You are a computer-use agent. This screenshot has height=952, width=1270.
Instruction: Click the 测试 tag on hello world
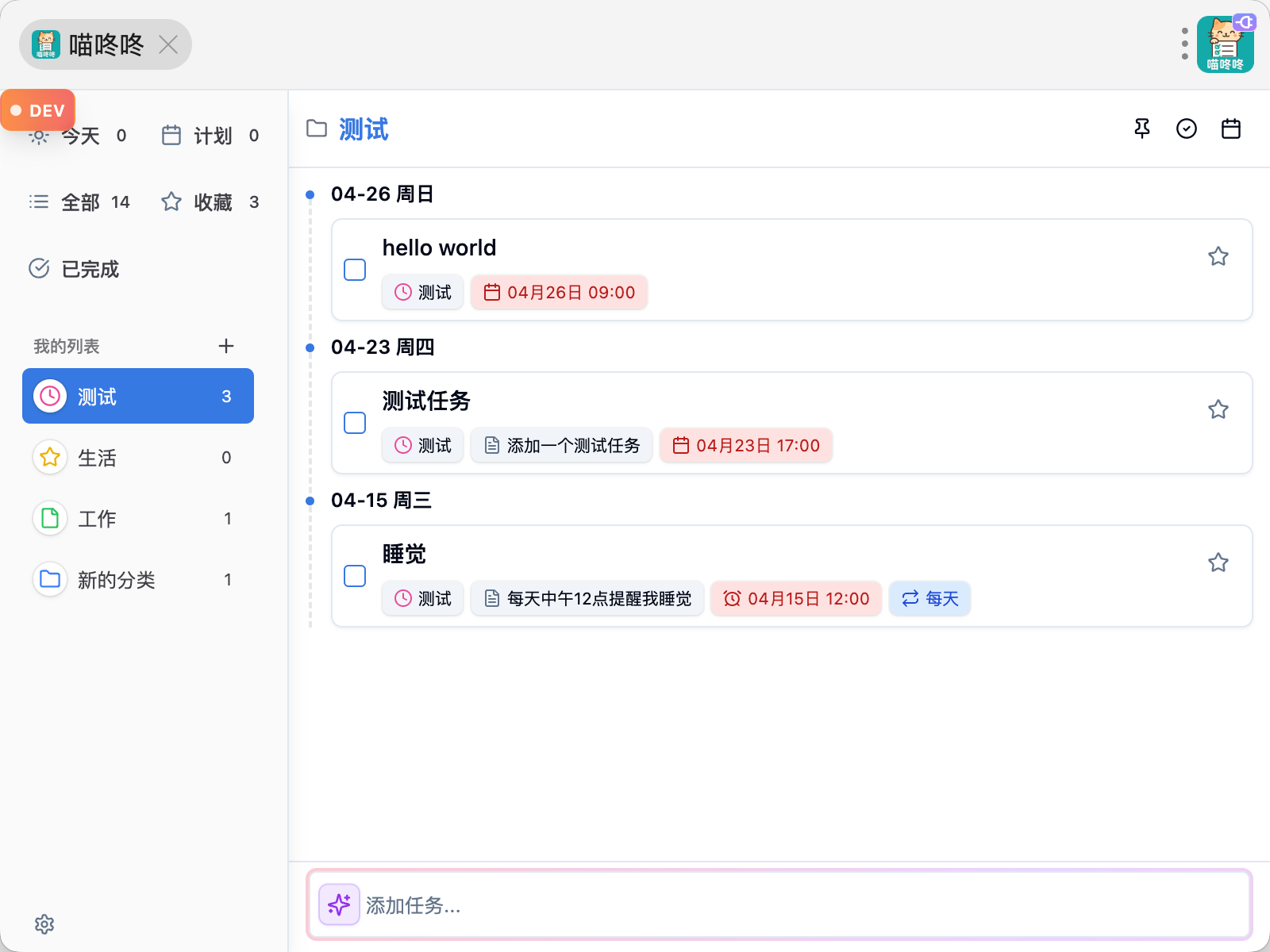coord(423,292)
